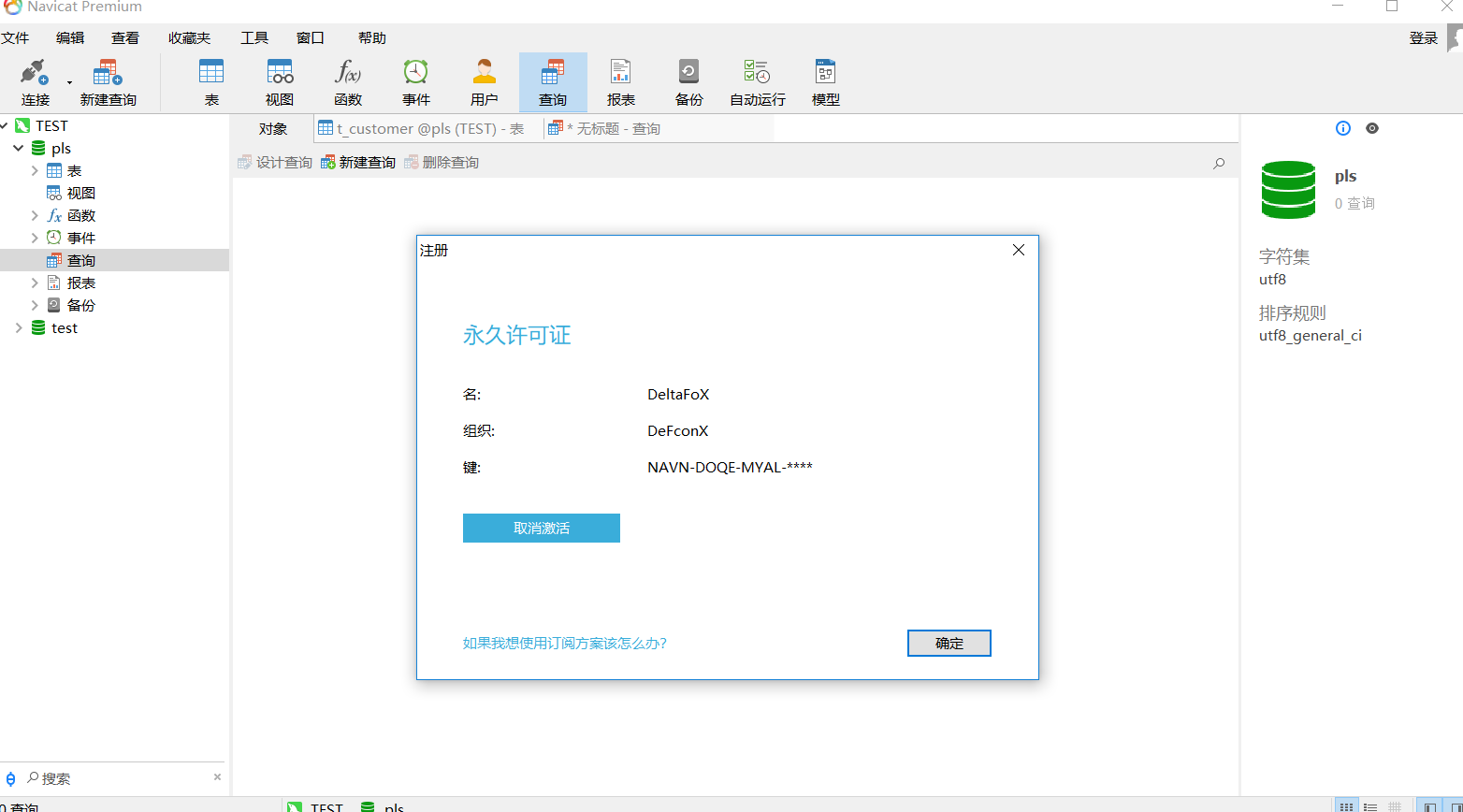Toggle right pane layout icon
The height and width of the screenshot is (812, 1463).
point(1453,806)
